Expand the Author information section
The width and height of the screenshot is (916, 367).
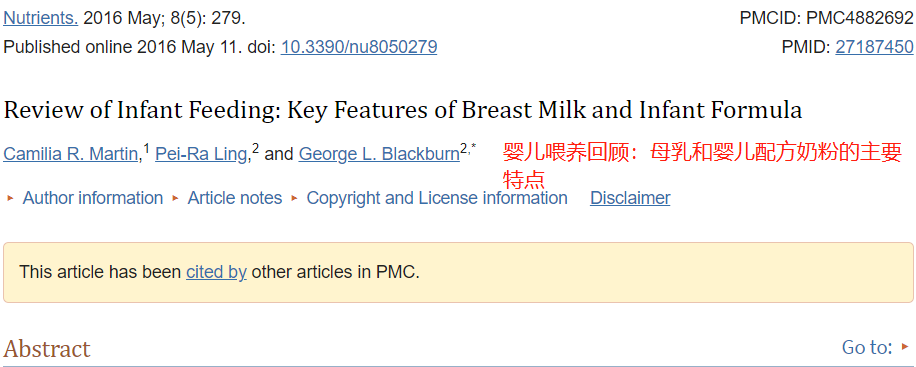pos(92,198)
